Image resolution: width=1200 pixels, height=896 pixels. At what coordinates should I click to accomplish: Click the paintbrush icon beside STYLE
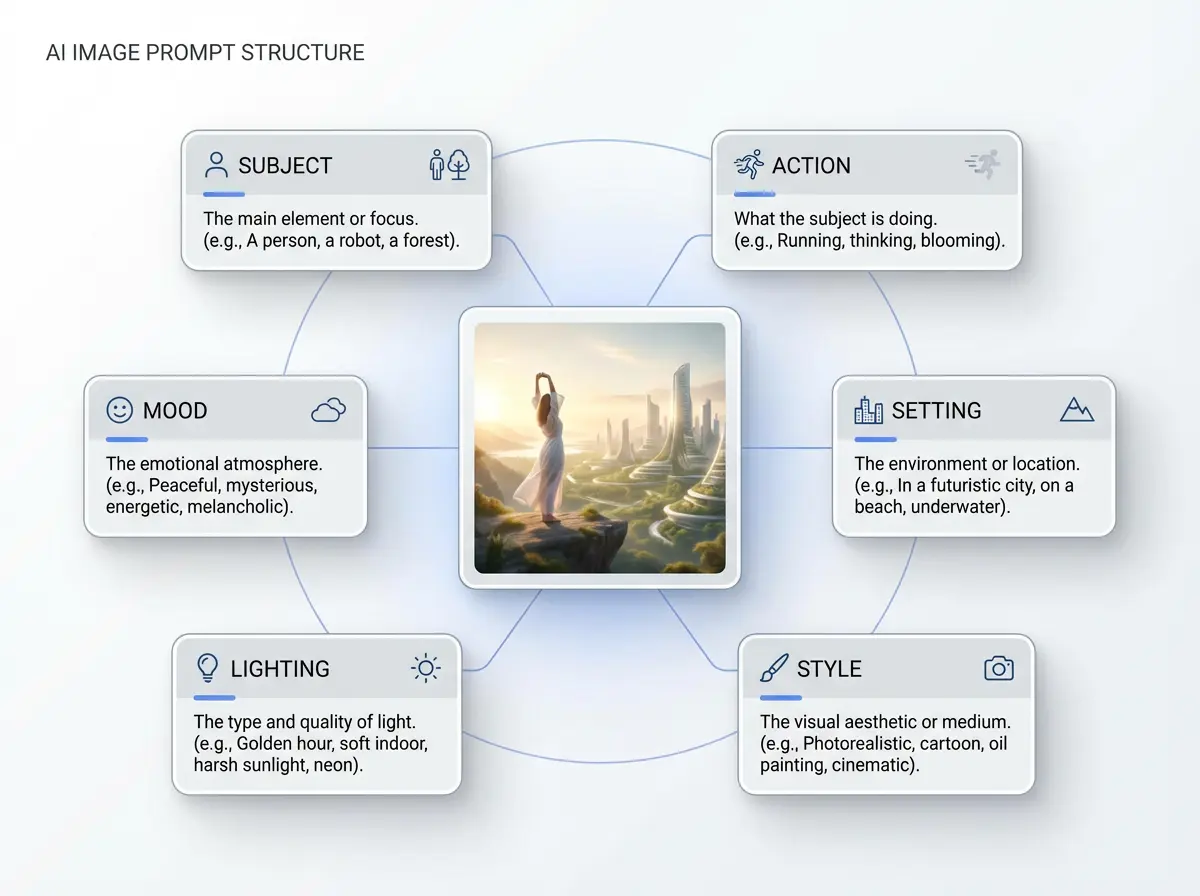(774, 668)
